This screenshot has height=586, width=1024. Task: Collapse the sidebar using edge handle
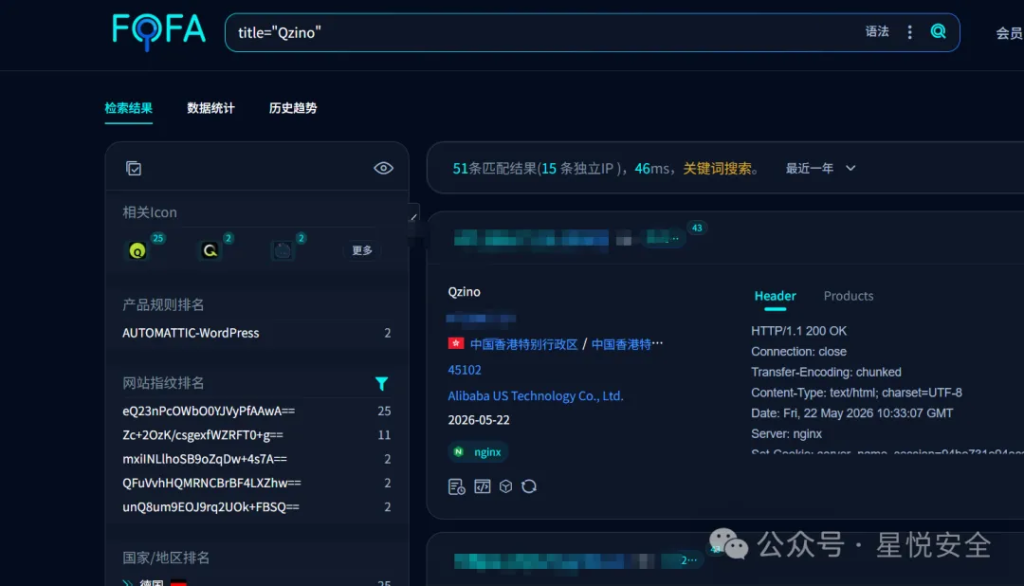[413, 216]
